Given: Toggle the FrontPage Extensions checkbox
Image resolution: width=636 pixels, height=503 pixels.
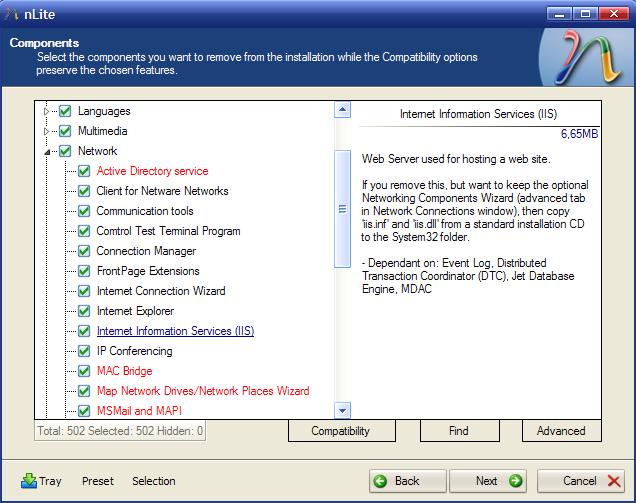Looking at the screenshot, I should [x=84, y=271].
